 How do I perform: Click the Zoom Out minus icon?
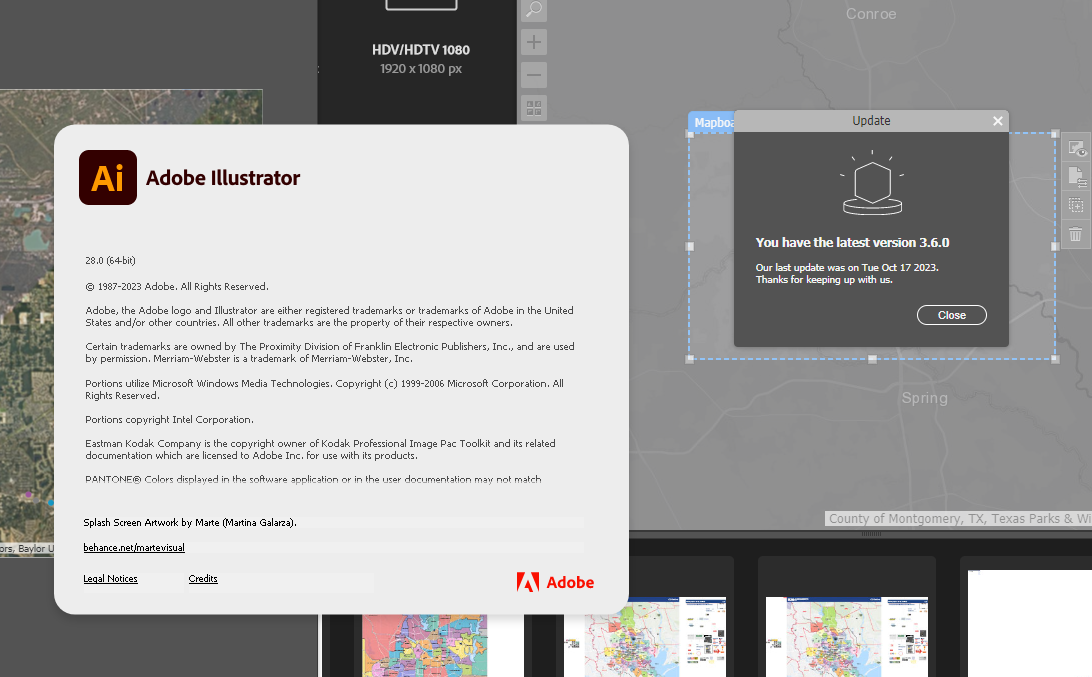point(533,74)
